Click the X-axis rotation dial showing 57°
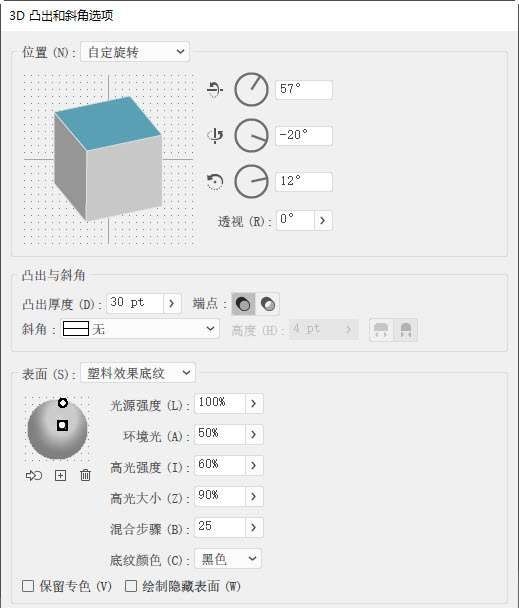519x608 pixels. (251, 89)
